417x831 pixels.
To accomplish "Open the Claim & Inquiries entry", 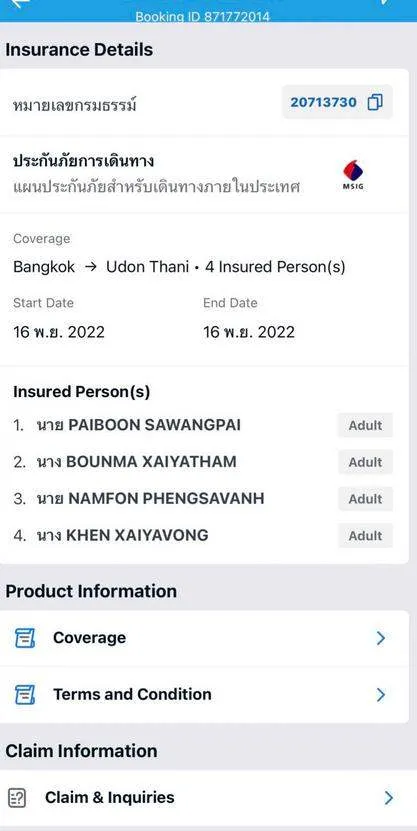I will [208, 798].
